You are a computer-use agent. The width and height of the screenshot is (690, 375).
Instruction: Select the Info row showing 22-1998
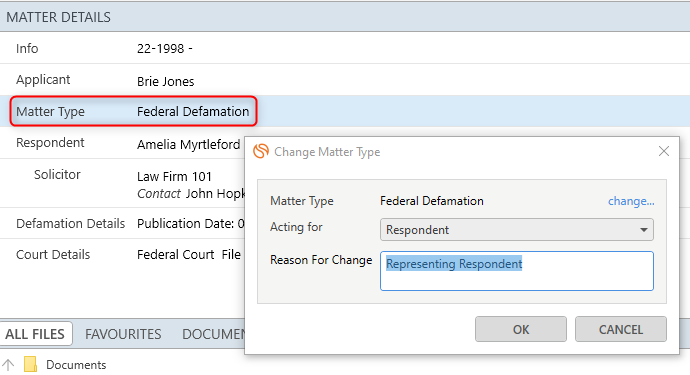[x=345, y=48]
